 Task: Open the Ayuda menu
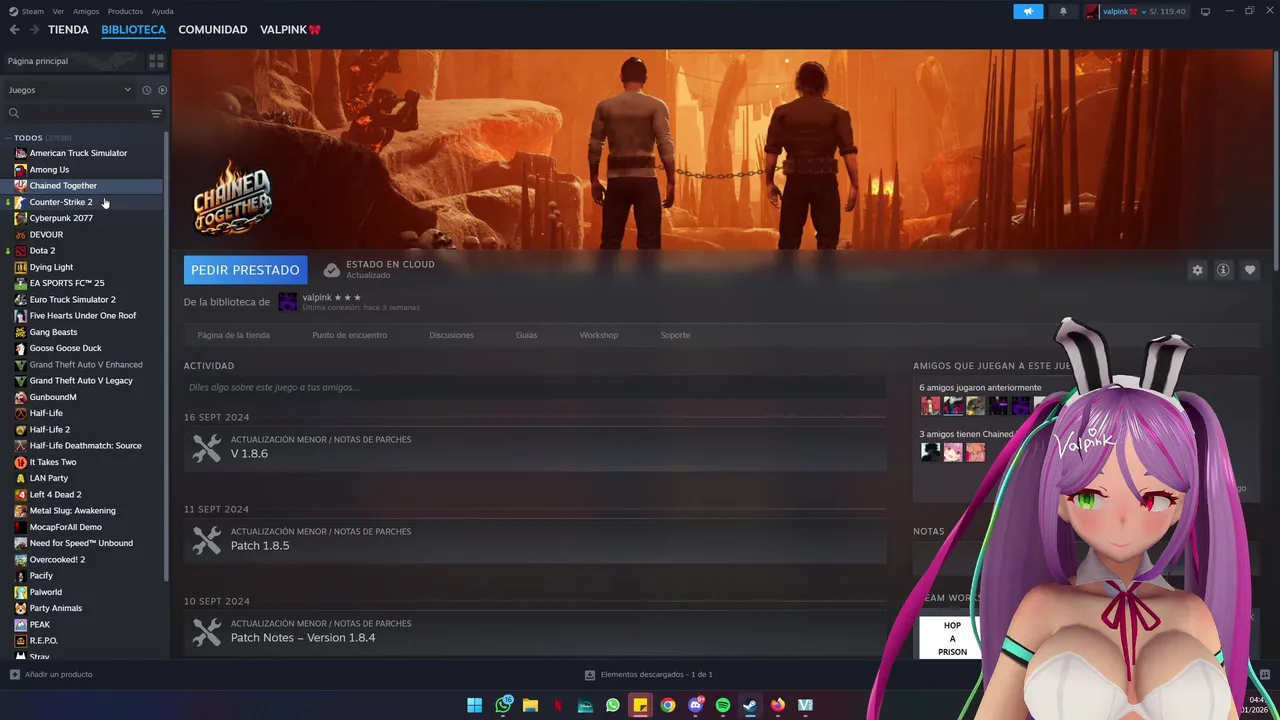(x=162, y=11)
